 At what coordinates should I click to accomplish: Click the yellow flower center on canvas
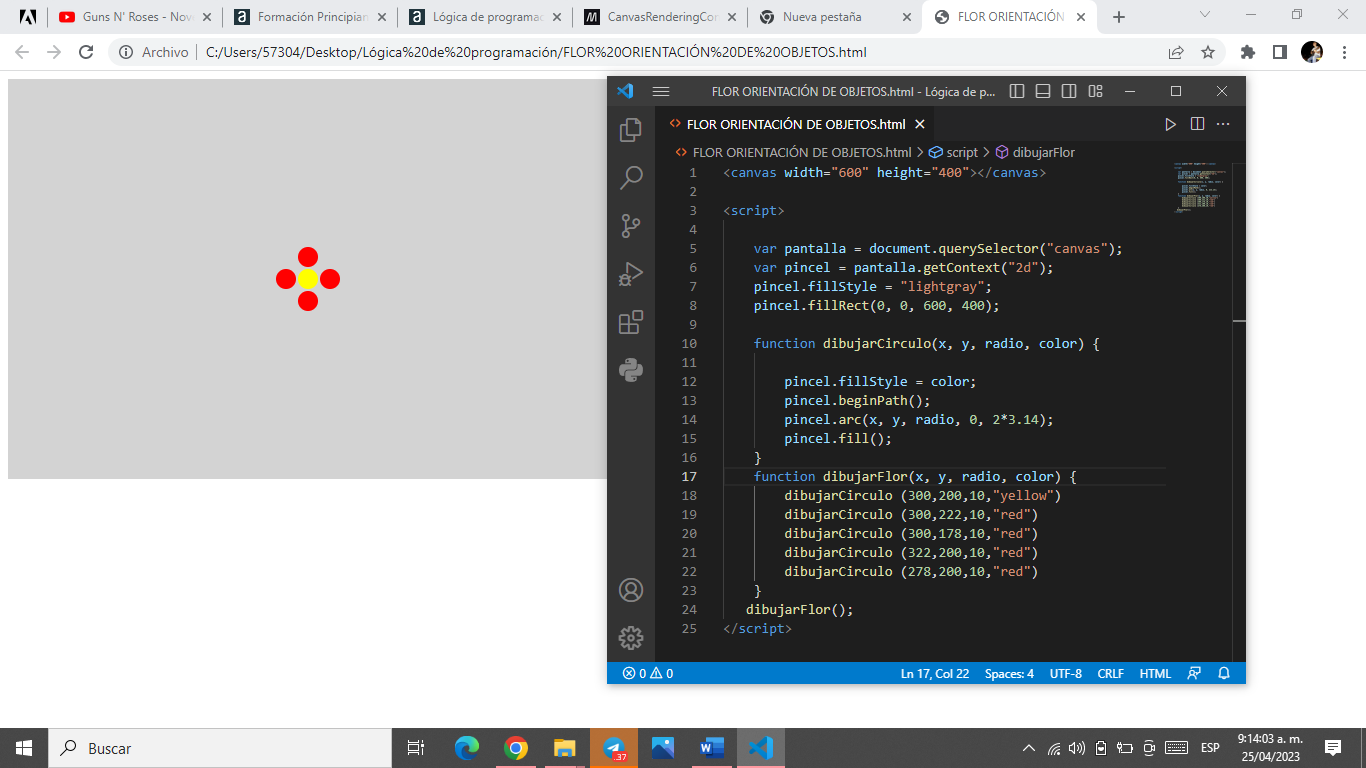pyautogui.click(x=308, y=279)
